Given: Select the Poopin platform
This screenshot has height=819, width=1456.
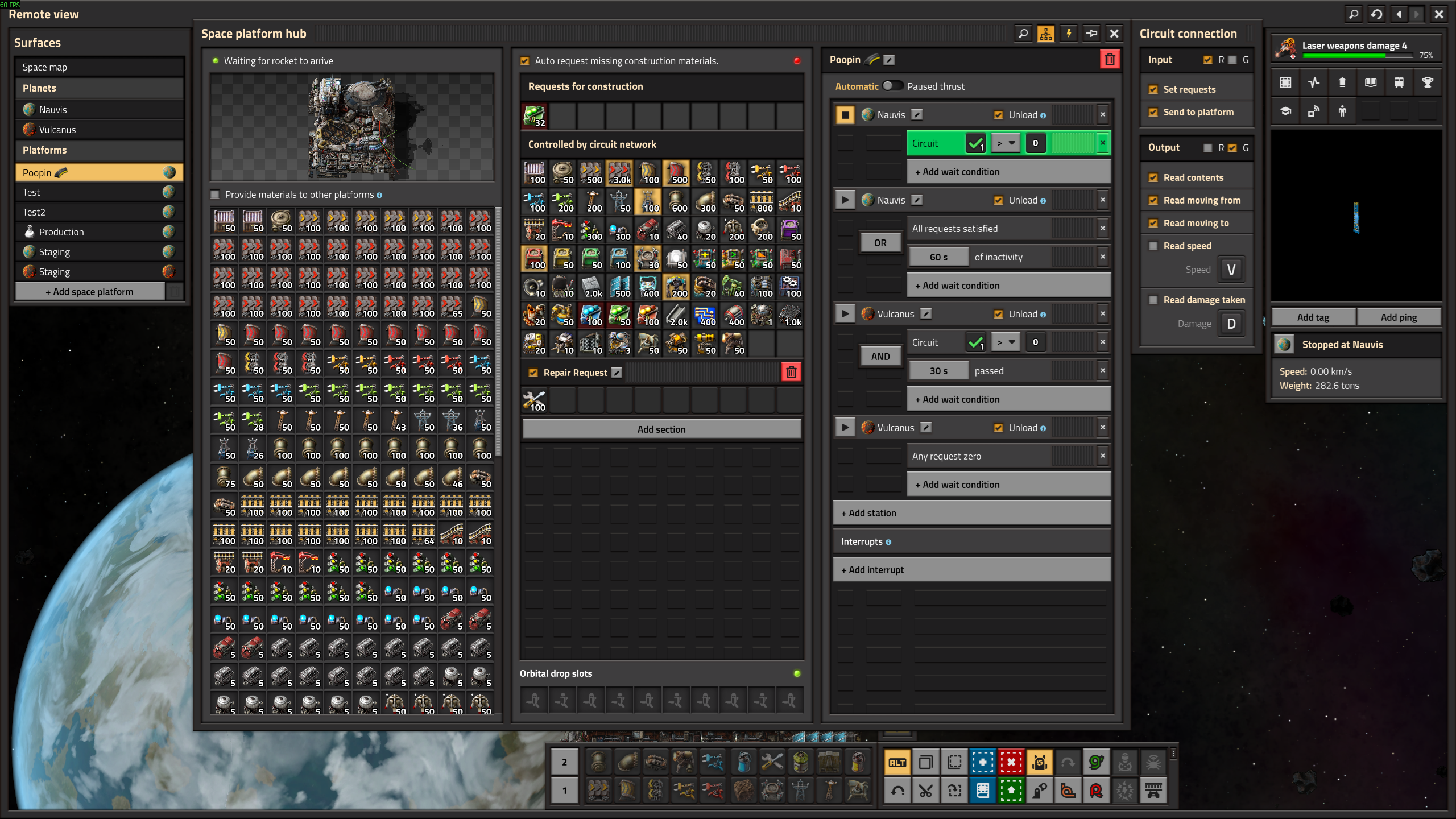Looking at the screenshot, I should 100,172.
